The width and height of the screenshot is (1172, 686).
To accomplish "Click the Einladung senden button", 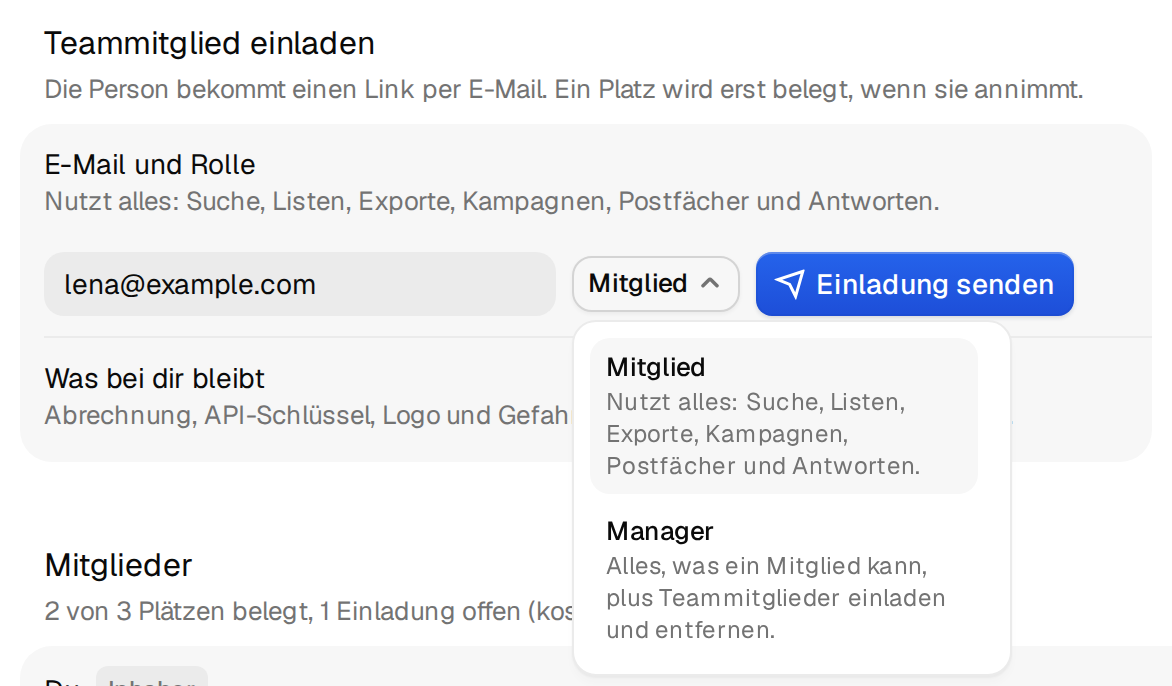I will pos(914,284).
